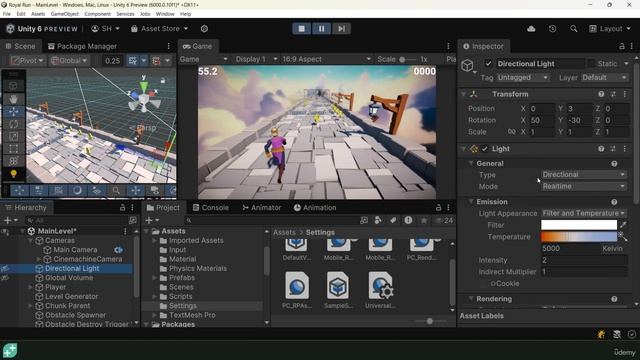The width and height of the screenshot is (640, 360).
Task: Click the Project panel add button
Action: coord(152,220)
